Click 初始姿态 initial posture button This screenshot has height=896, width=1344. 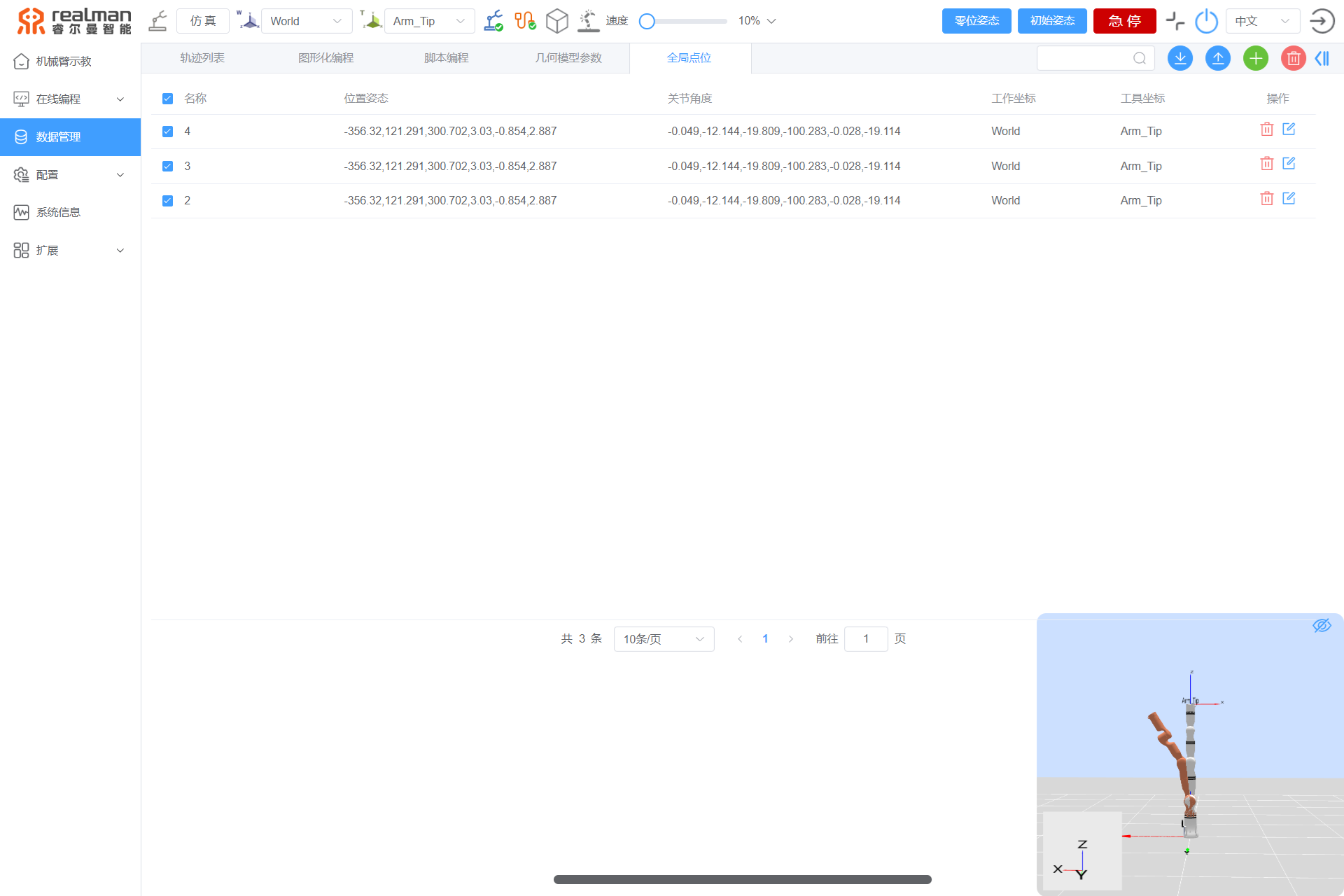coord(1053,21)
